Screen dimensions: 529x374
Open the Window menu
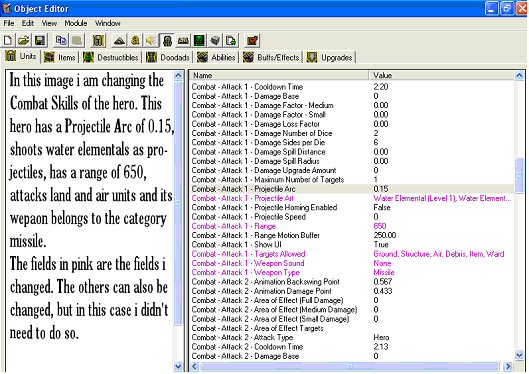(x=108, y=23)
